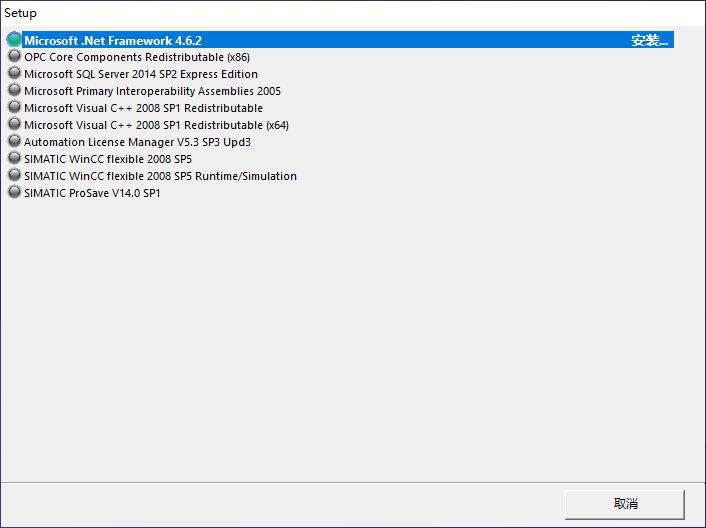Viewport: 706px width, 528px height.
Task: Select SIMATIC WinCC flexible 2008 SP5 Runtime/Simulation
Action: click(x=160, y=176)
